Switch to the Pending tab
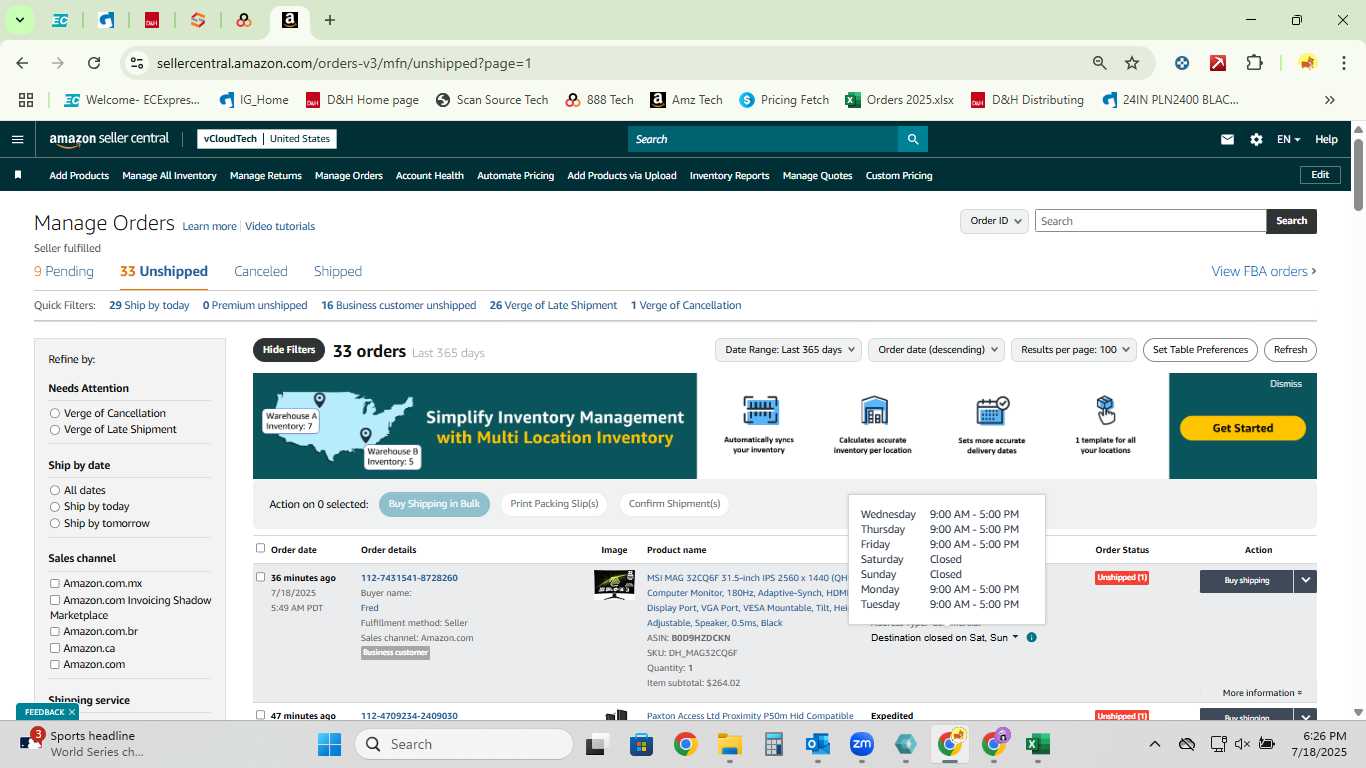 coord(64,271)
